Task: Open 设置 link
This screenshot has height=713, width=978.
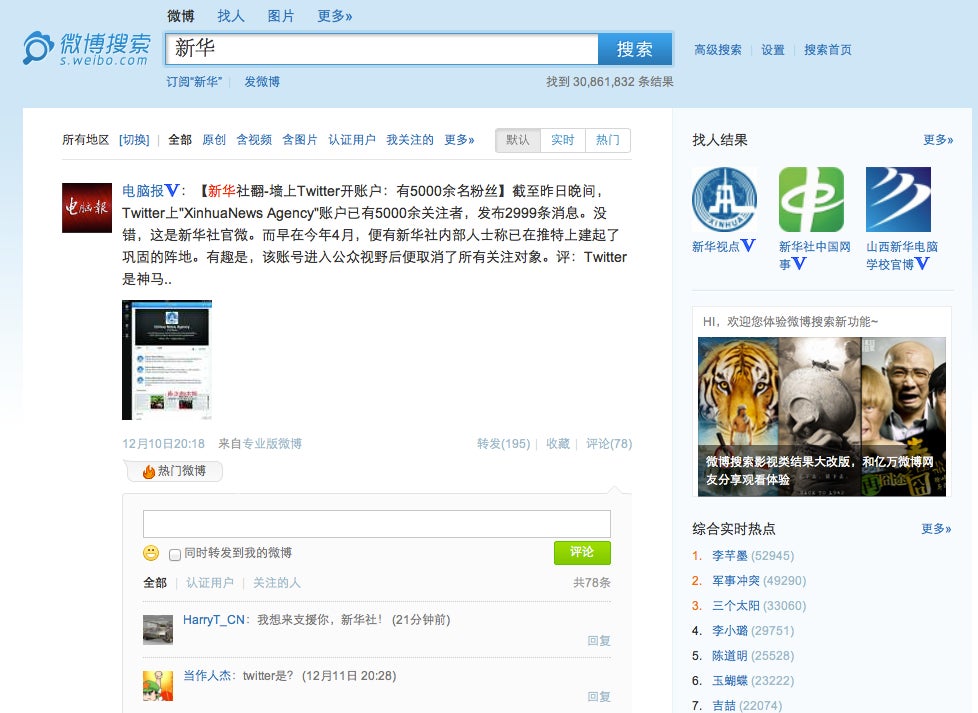Action: [x=773, y=50]
